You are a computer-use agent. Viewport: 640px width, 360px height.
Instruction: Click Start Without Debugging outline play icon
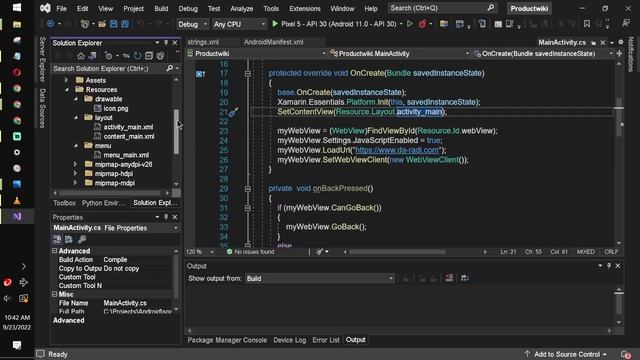pyautogui.click(x=410, y=24)
